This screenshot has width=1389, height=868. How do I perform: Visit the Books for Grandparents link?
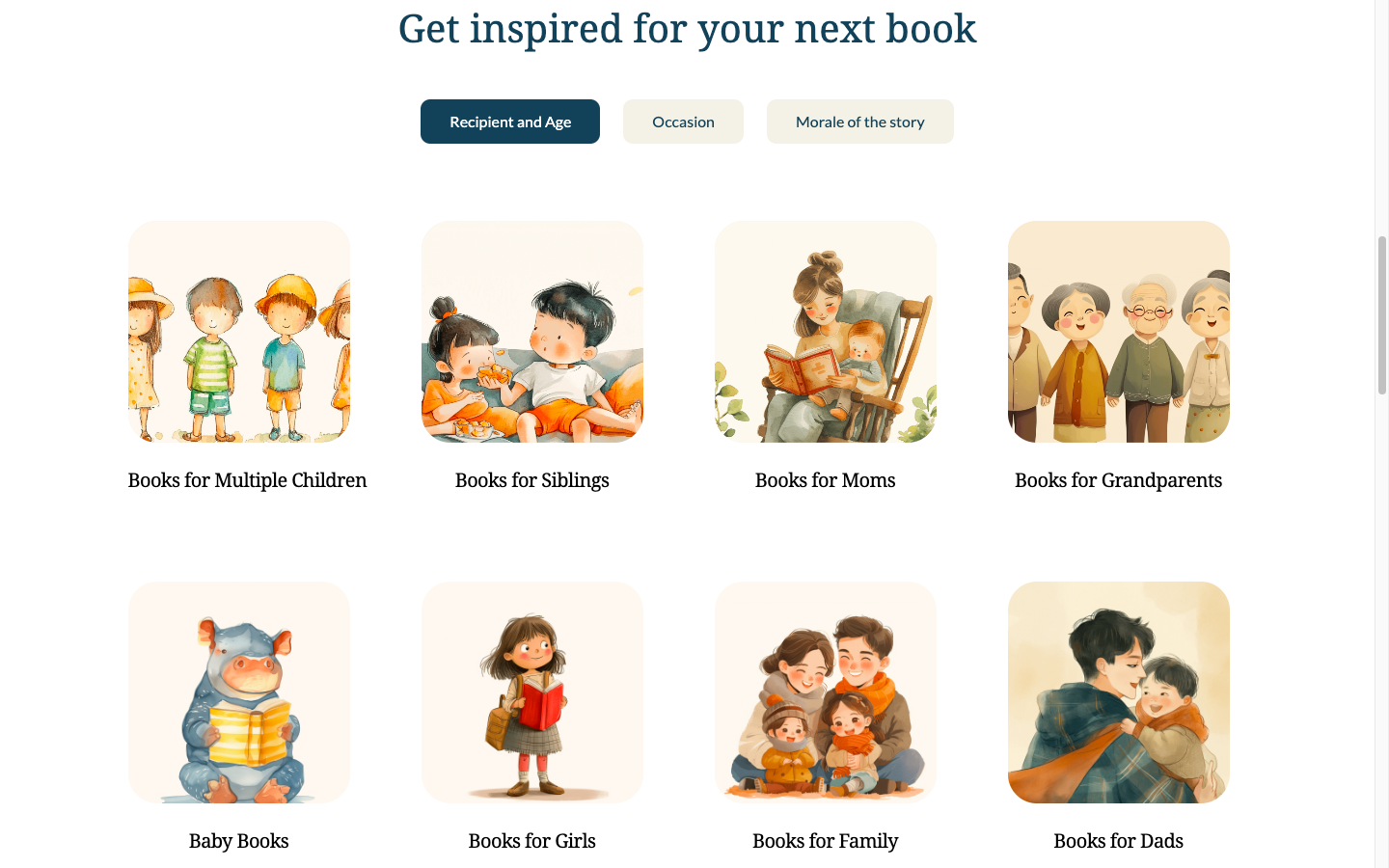pos(1119,480)
